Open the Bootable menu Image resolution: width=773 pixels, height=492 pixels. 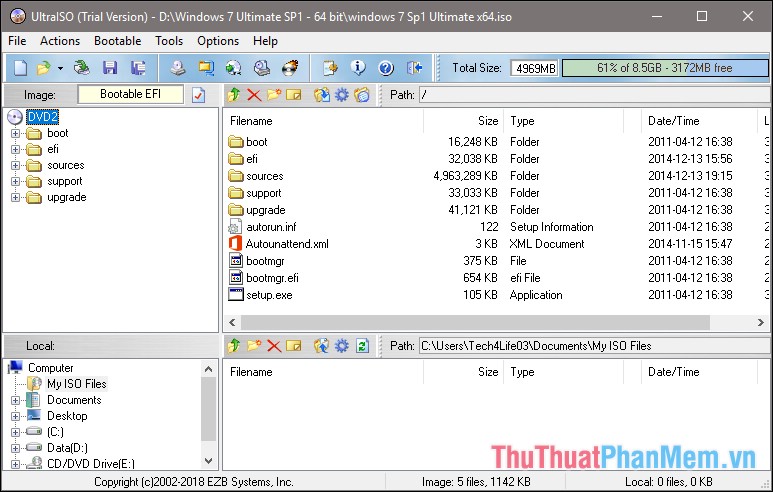[x=117, y=41]
